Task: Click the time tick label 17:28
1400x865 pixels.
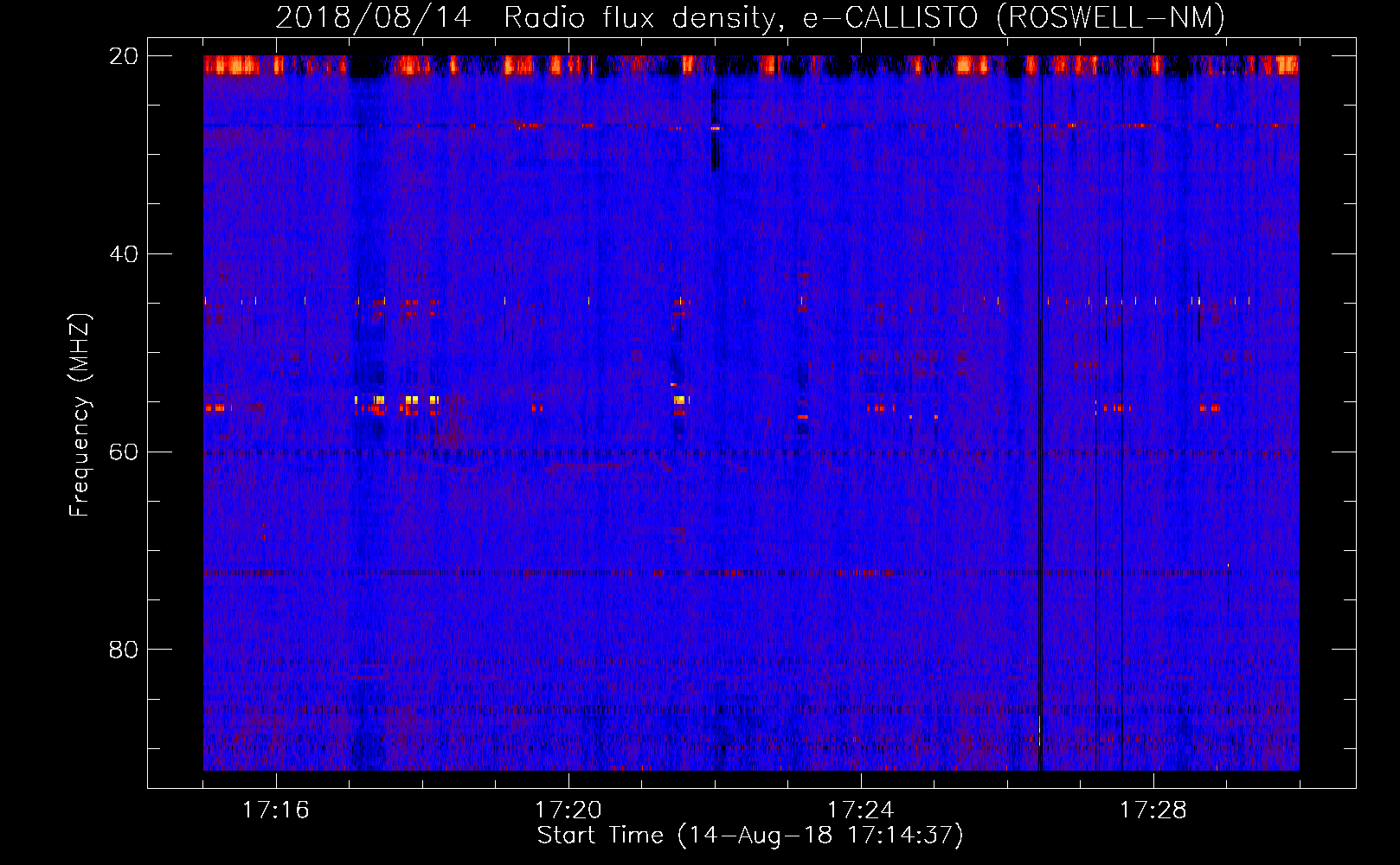Action: pyautogui.click(x=1153, y=811)
